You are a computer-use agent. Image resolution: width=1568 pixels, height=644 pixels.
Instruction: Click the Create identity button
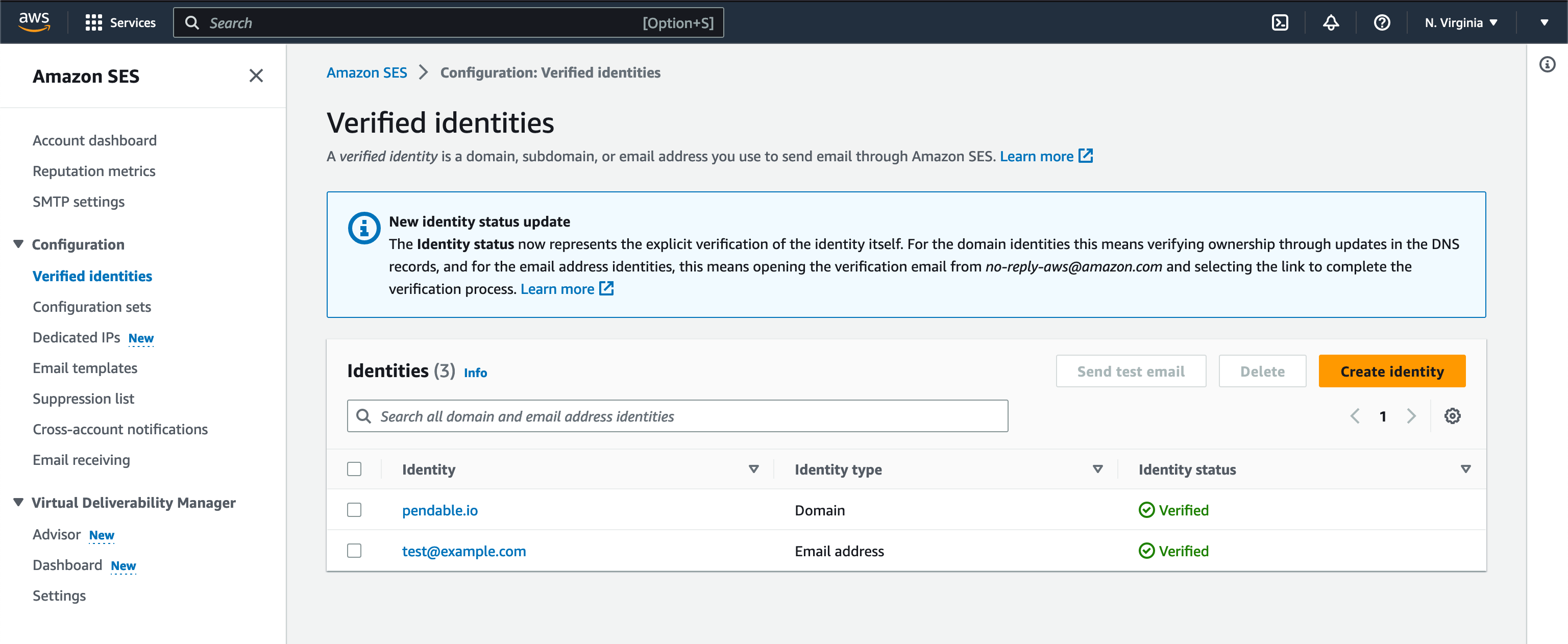point(1391,370)
